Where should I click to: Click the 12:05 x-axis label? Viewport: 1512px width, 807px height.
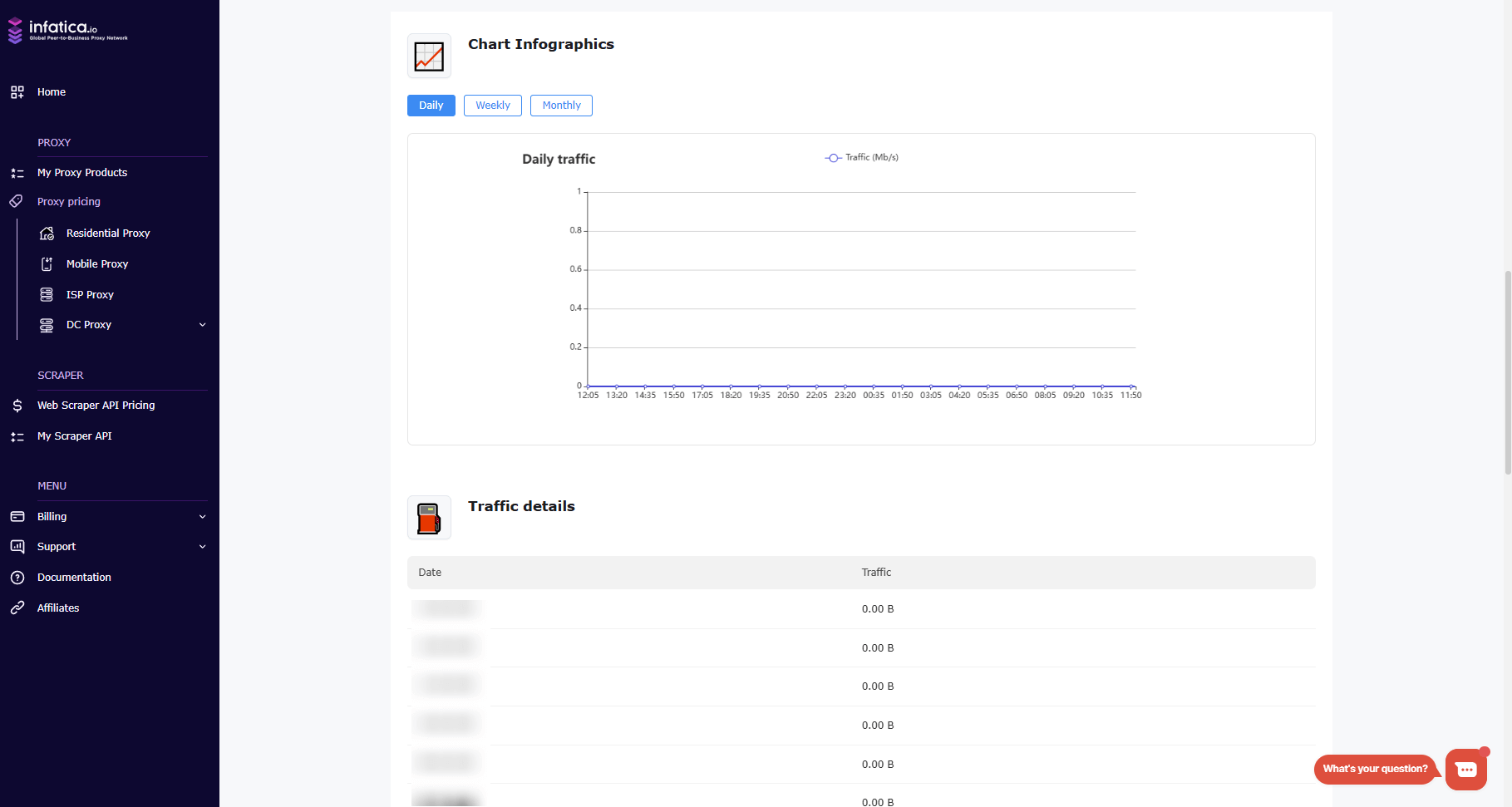pos(588,396)
